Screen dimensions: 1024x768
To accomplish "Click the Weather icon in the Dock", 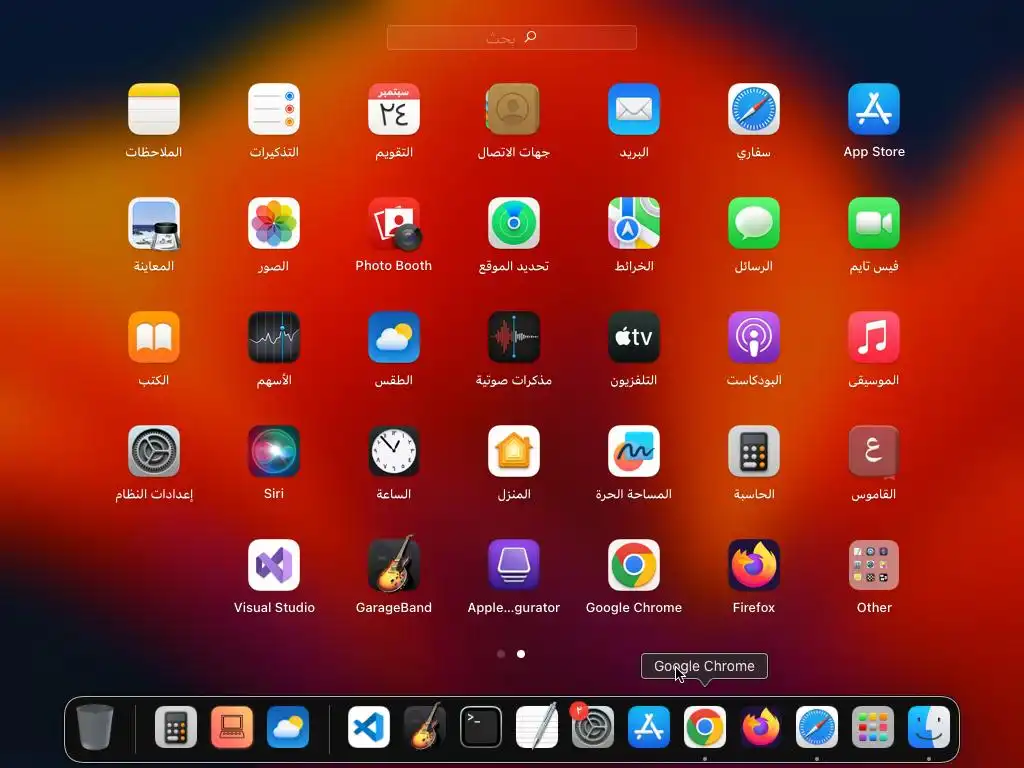I will tap(288, 727).
